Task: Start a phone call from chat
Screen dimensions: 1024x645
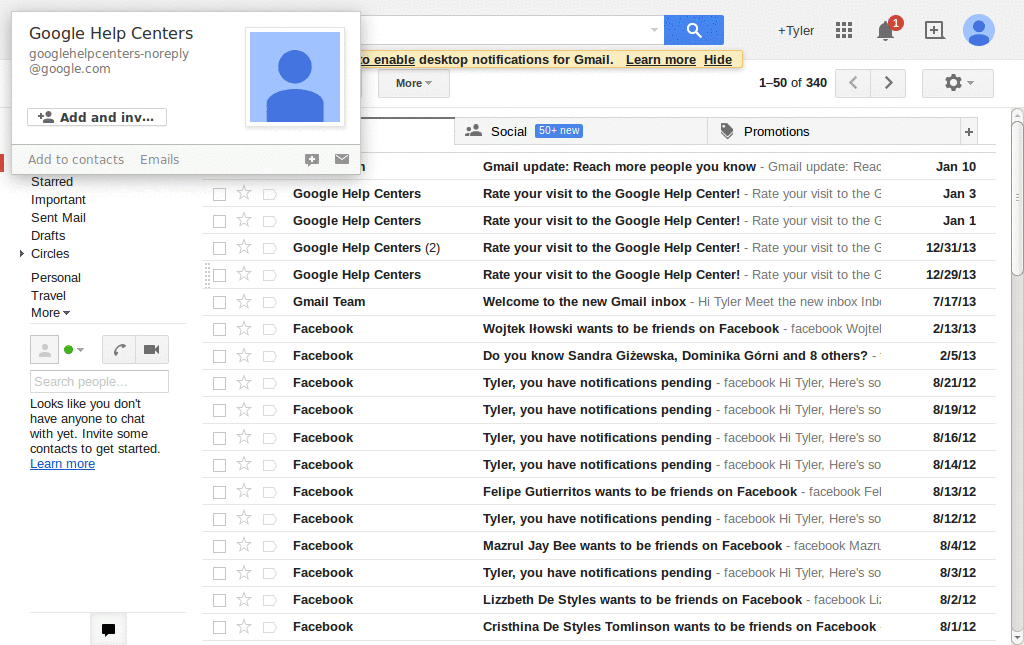Action: tap(119, 350)
